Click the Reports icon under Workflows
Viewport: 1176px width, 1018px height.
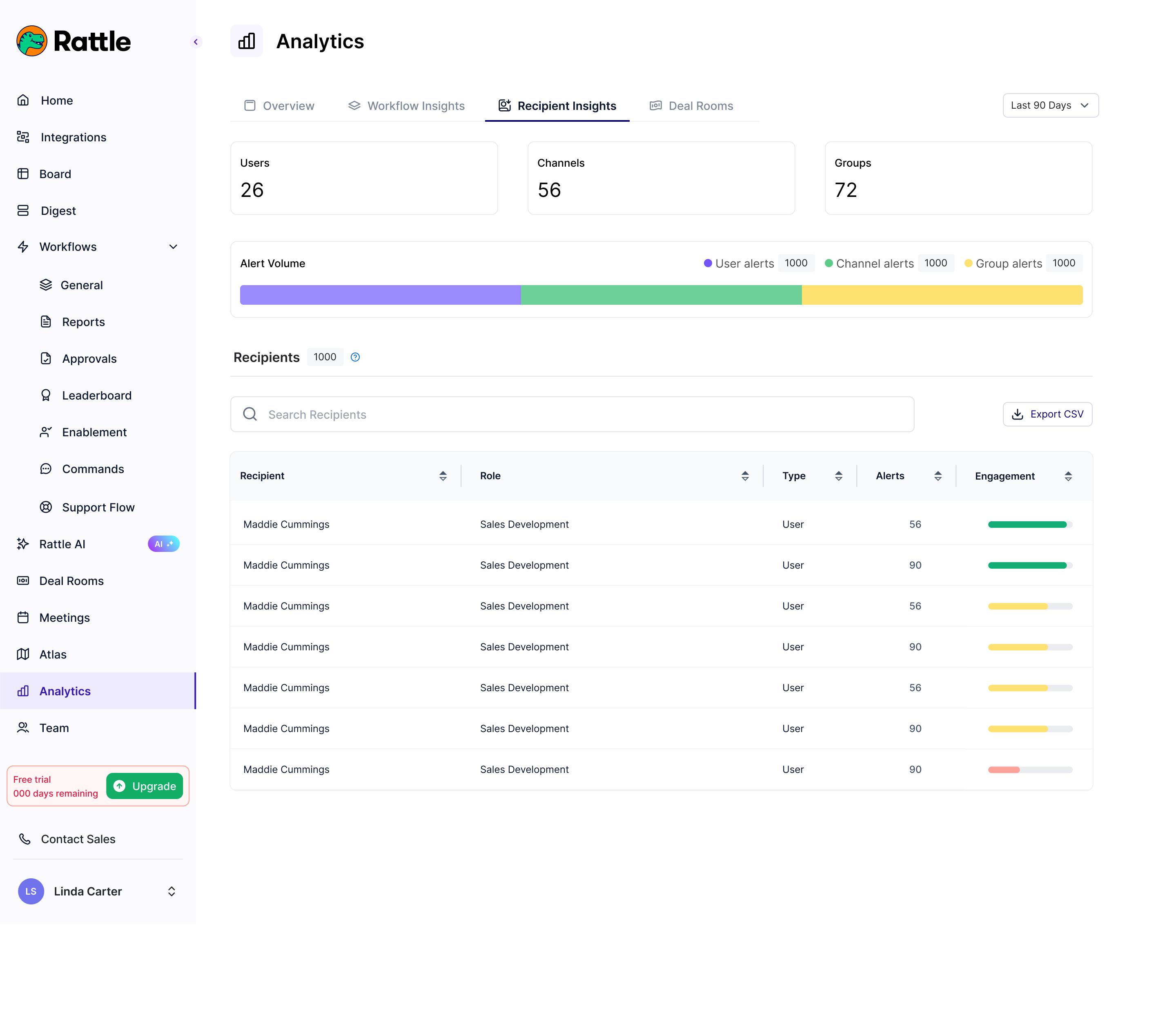pyautogui.click(x=46, y=321)
